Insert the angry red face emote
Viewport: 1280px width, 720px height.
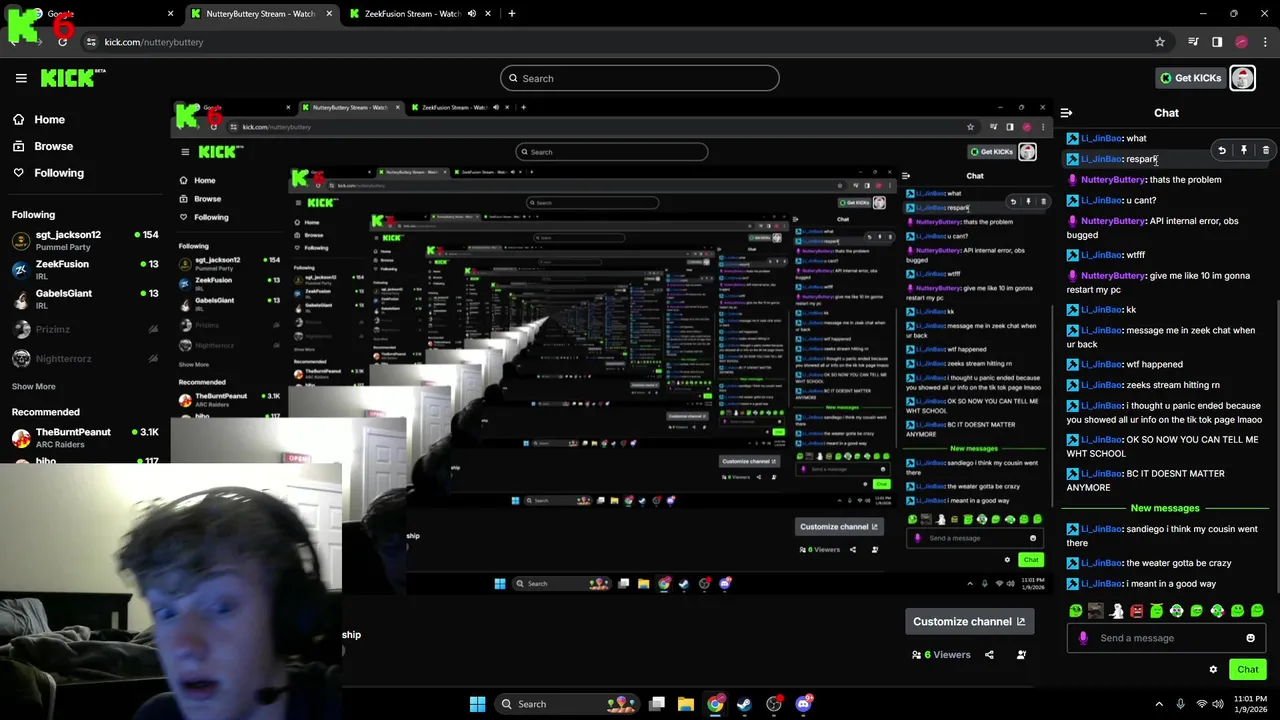[1136, 611]
